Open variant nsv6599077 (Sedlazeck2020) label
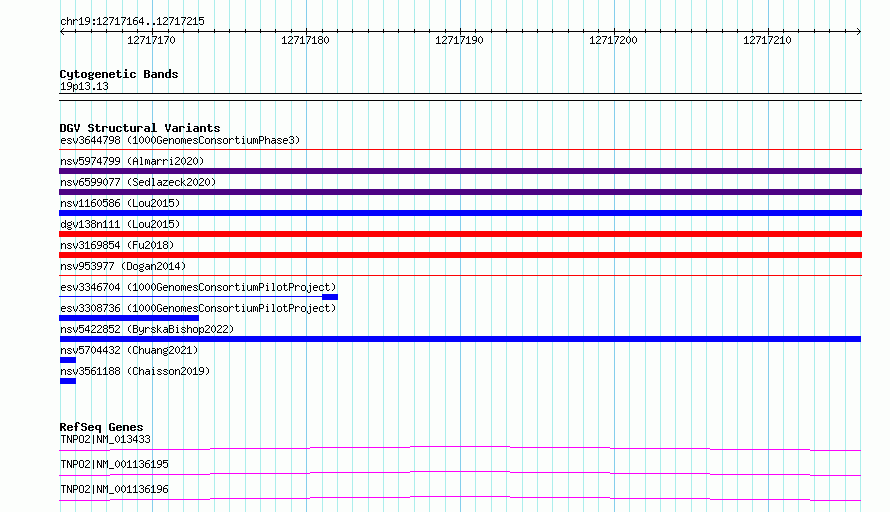 point(138,182)
